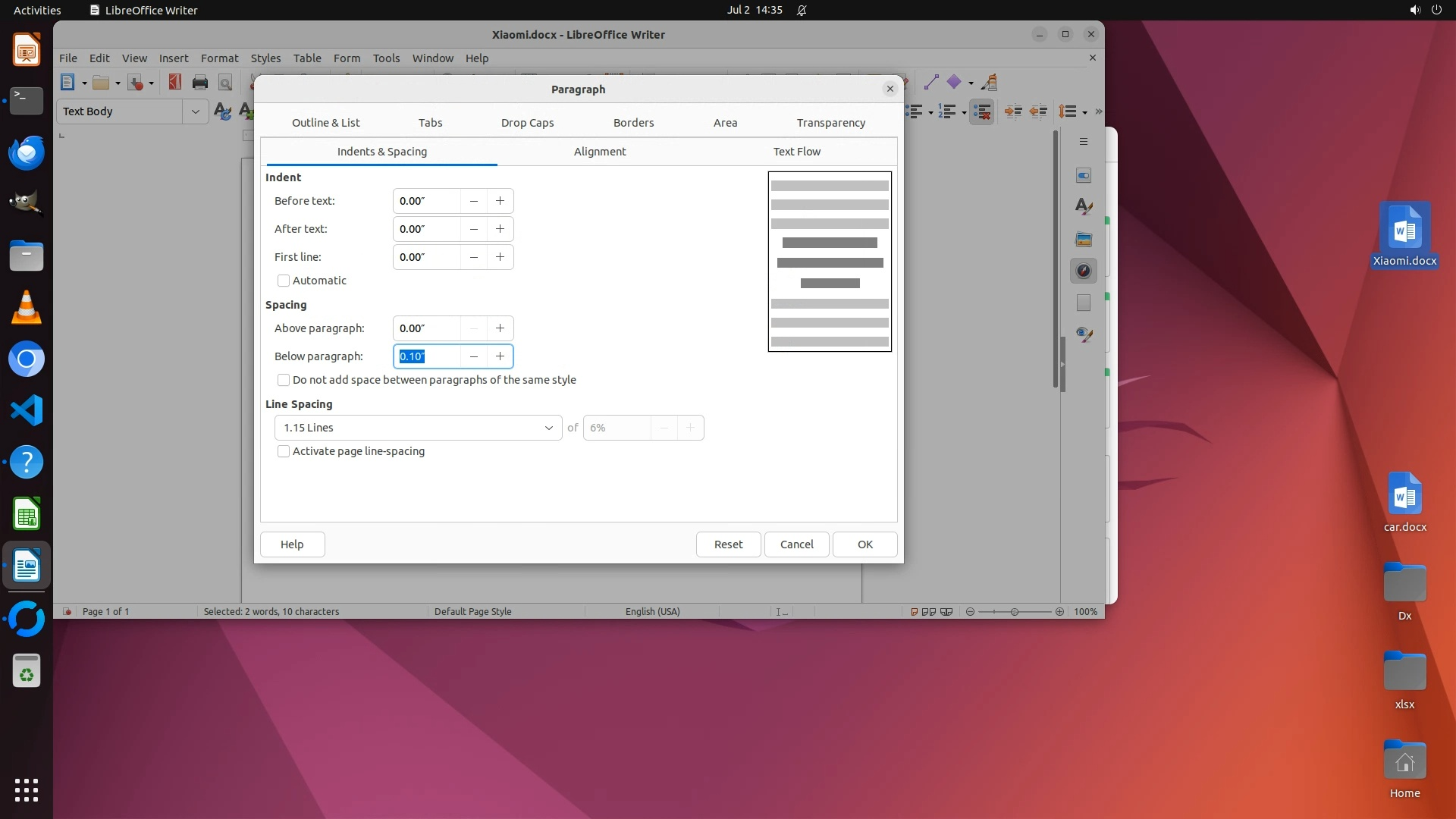Open the Borders tab
This screenshot has height=819, width=1456.
coord(633,123)
